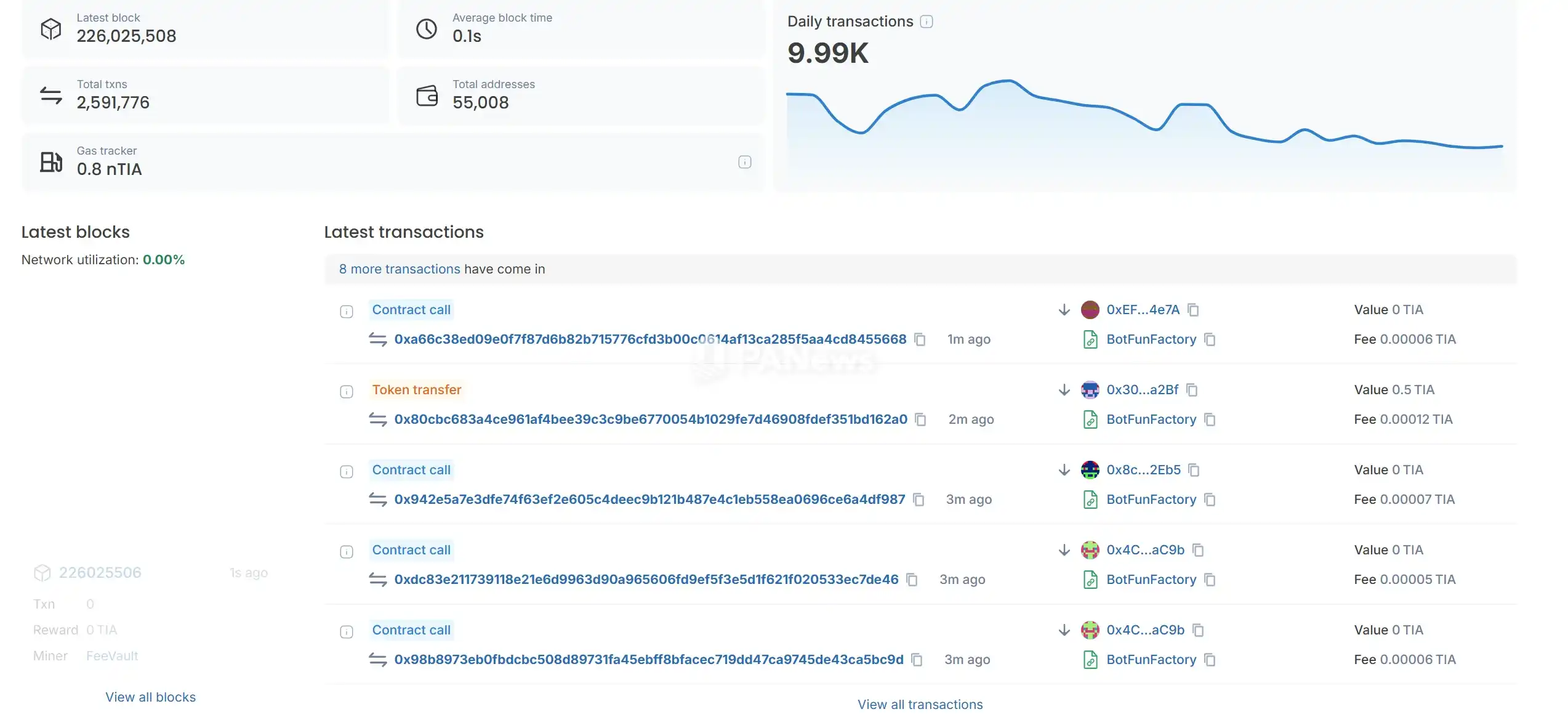The height and width of the screenshot is (717, 1568).
Task: Click the Latest block stat card
Action: pyautogui.click(x=205, y=28)
